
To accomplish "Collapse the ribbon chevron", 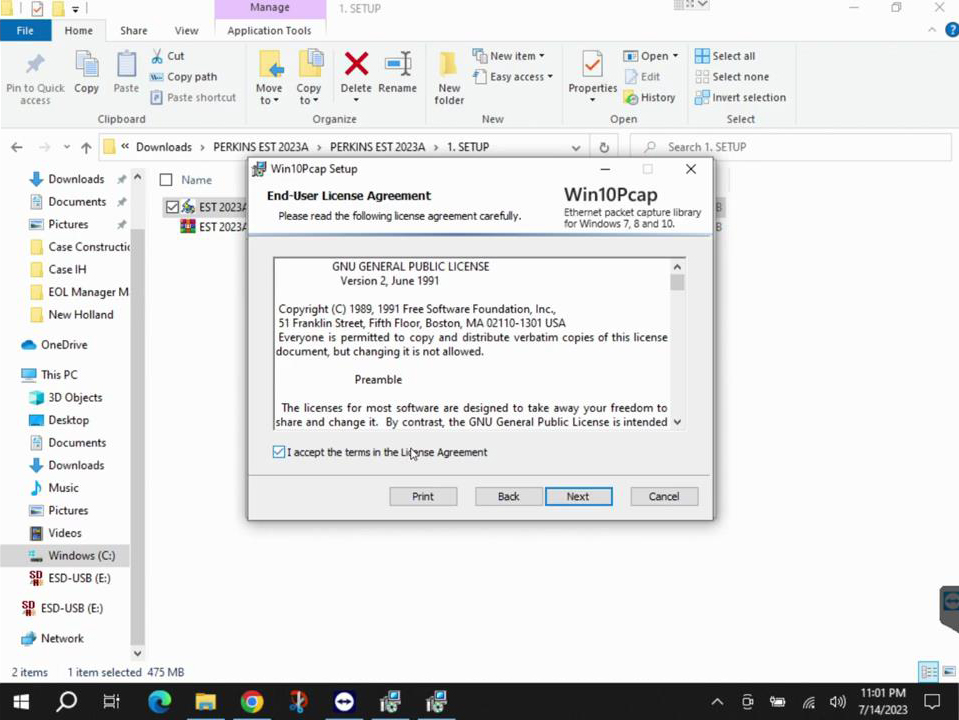I will [x=932, y=30].
